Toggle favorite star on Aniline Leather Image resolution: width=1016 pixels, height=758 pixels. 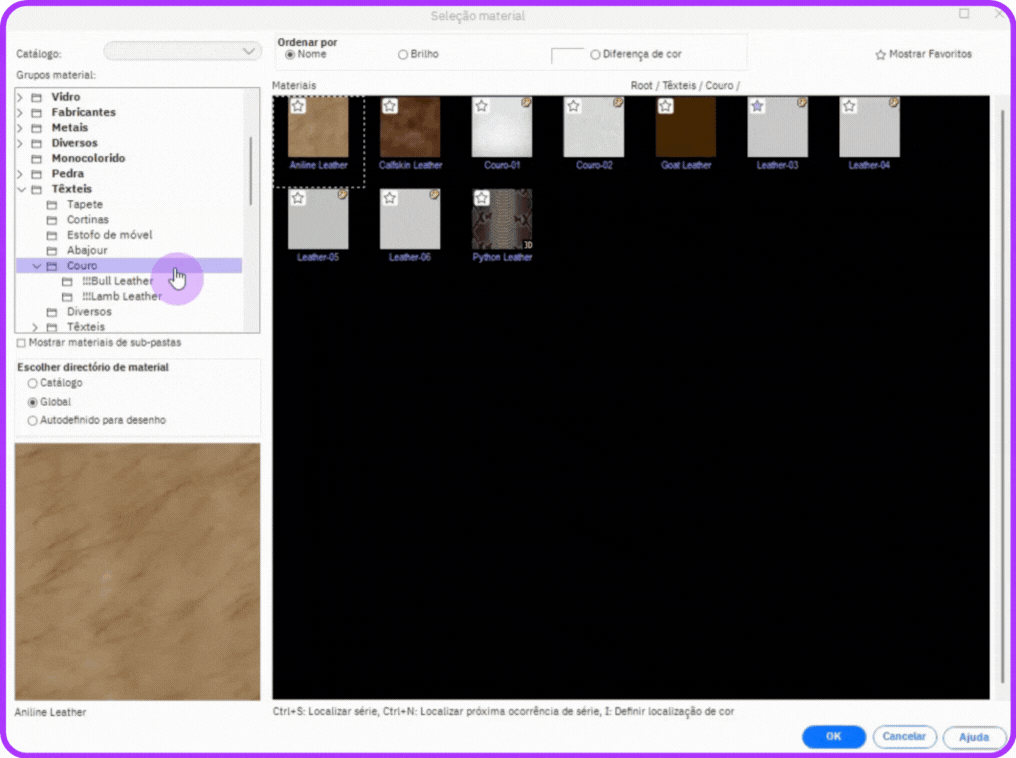click(x=298, y=106)
